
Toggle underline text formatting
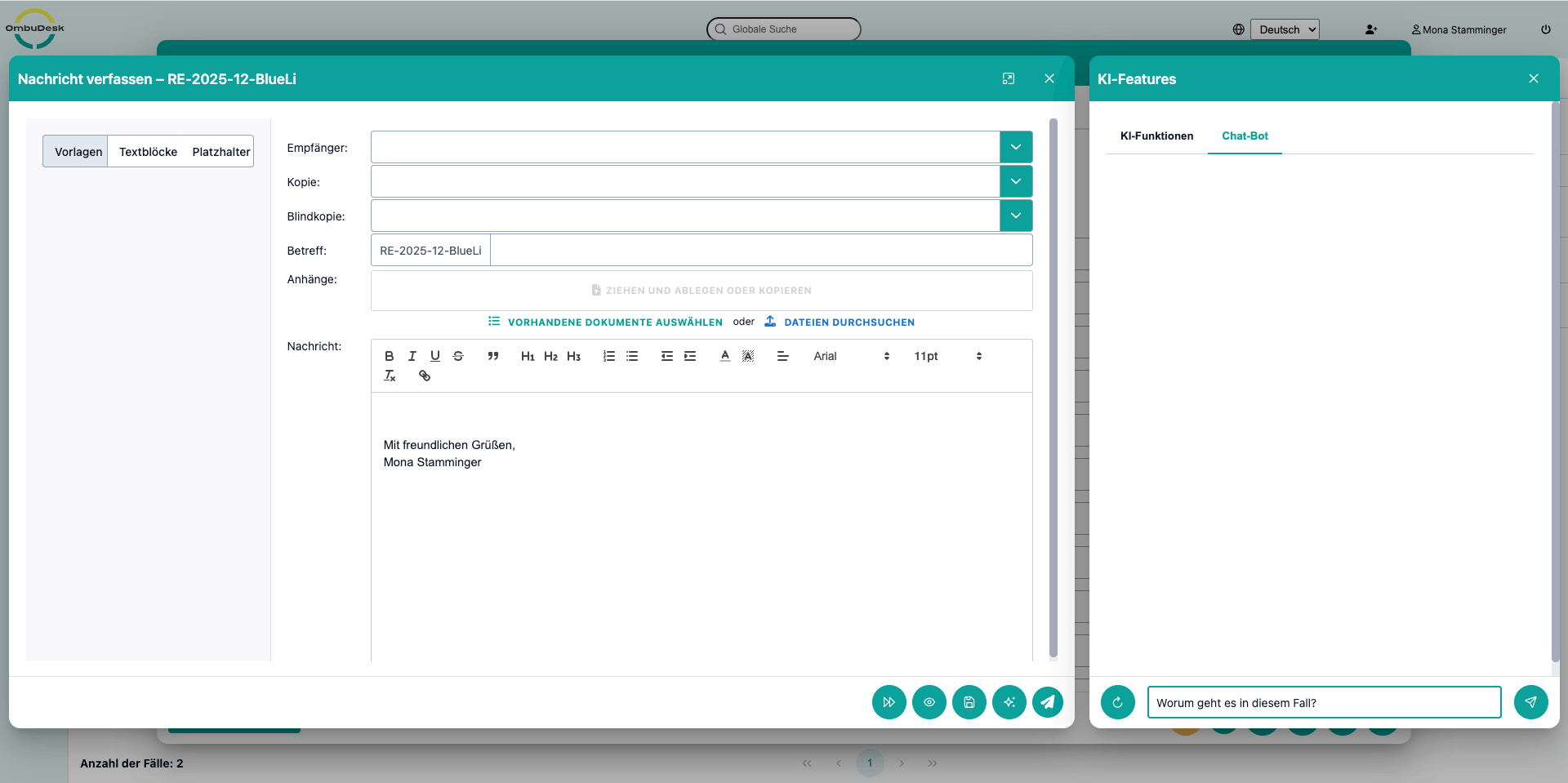pyautogui.click(x=435, y=356)
